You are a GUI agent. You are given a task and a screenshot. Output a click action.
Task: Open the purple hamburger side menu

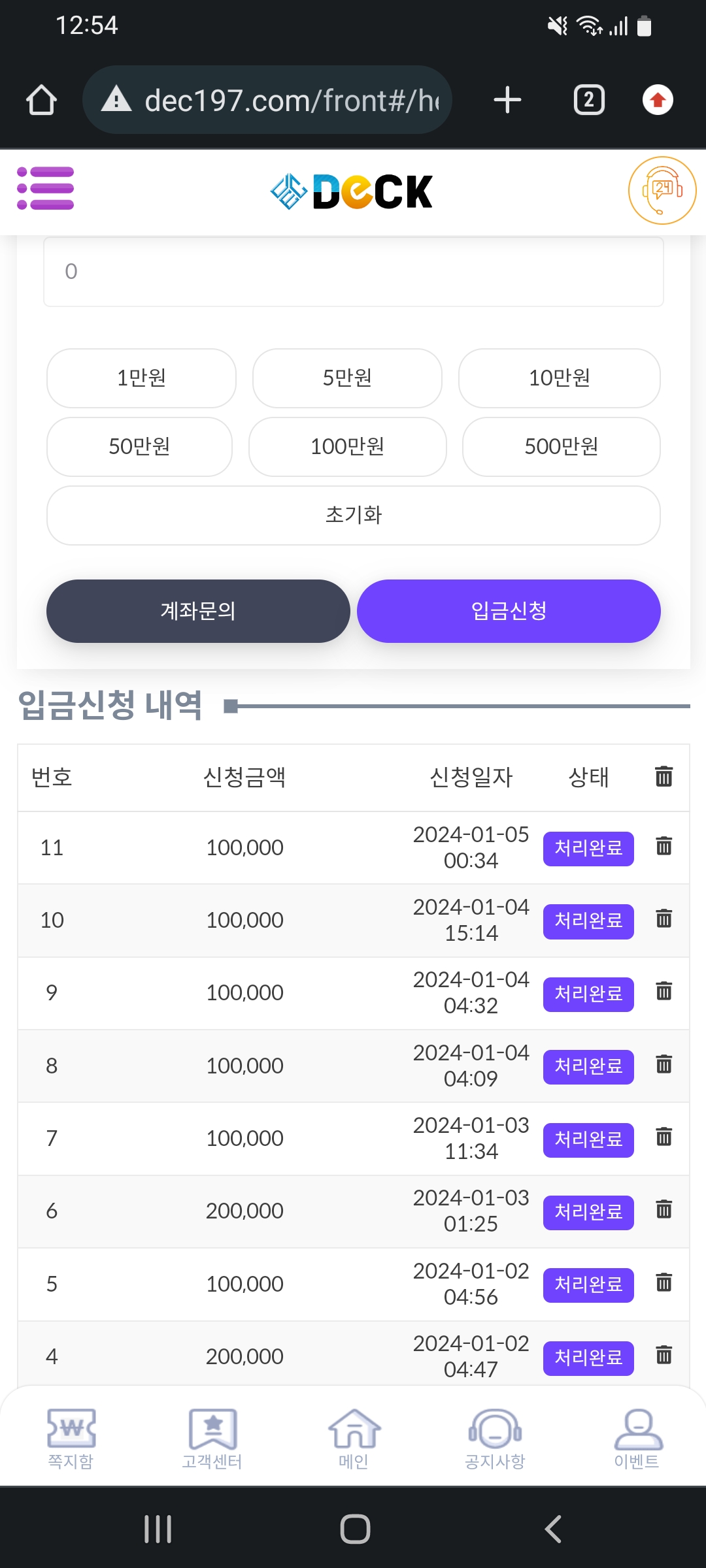click(45, 189)
